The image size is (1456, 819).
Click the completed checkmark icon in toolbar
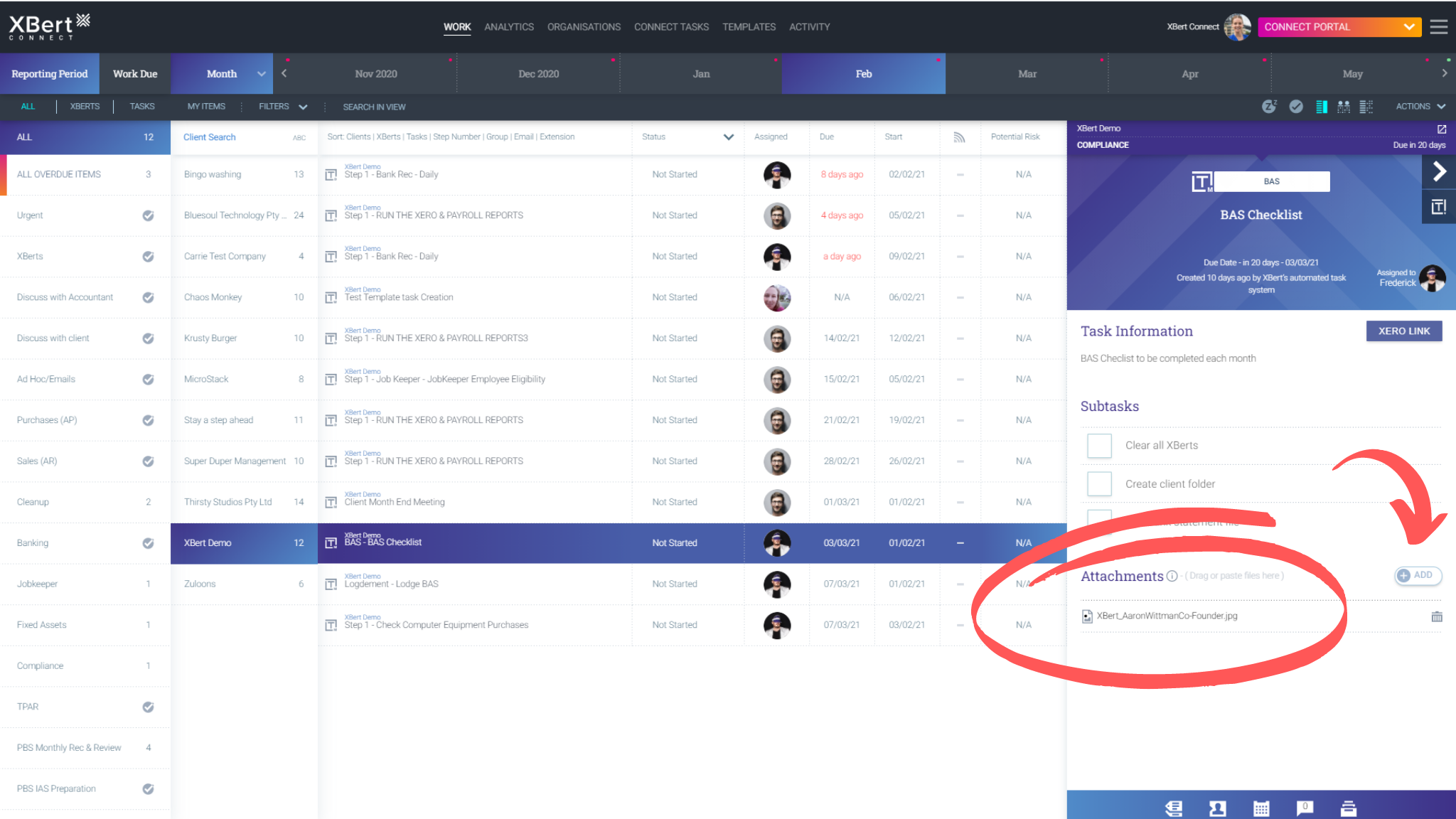[1296, 107]
